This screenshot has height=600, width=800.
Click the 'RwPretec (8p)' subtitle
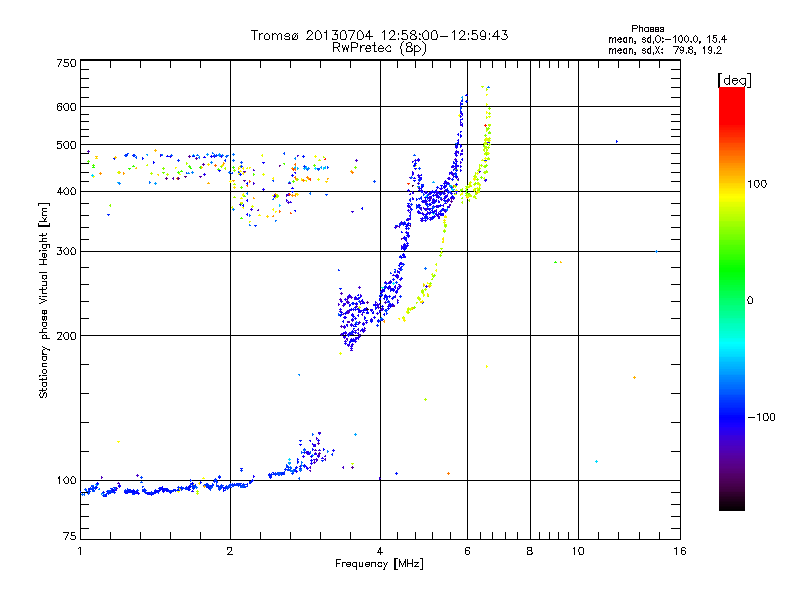(379, 48)
